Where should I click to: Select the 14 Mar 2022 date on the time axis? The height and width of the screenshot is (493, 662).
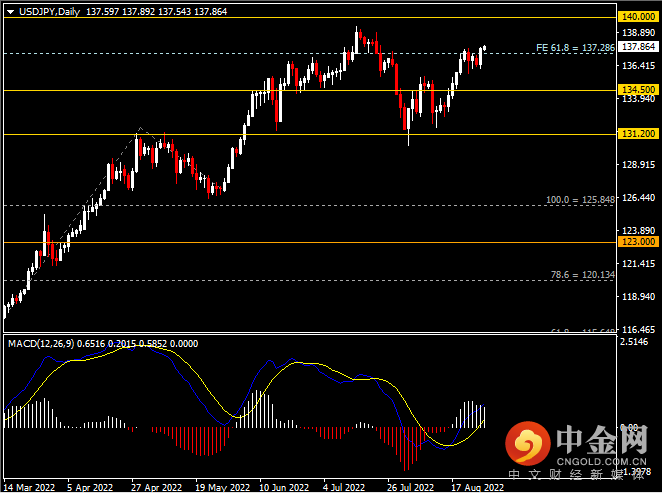coord(29,487)
